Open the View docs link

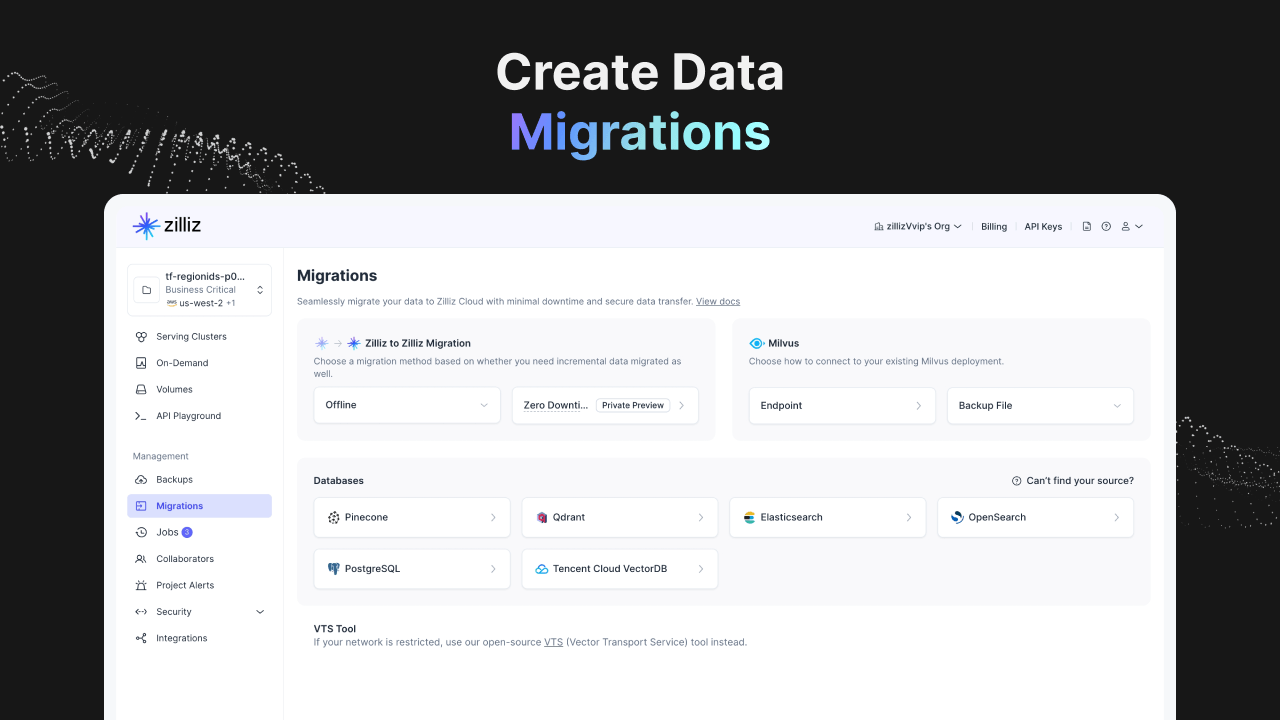[x=718, y=301]
